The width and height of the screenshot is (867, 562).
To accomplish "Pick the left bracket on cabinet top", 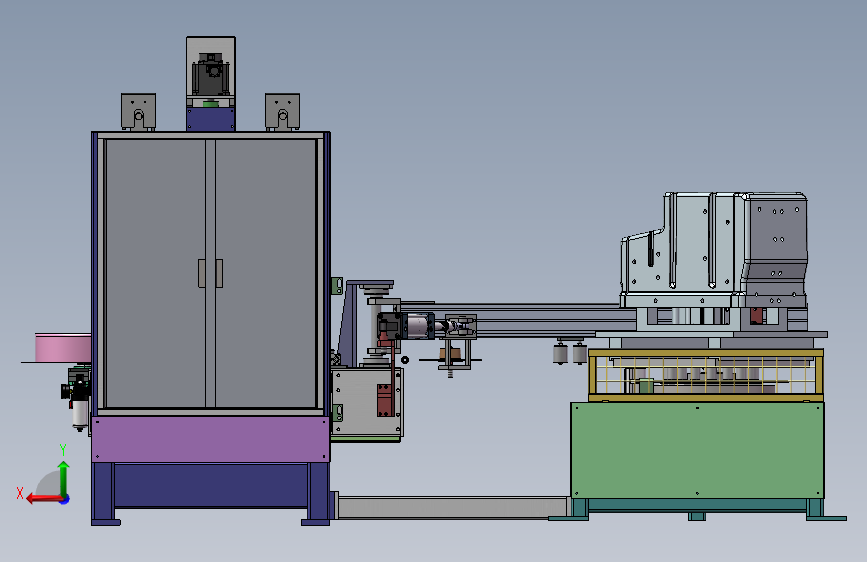I will 138,112.
